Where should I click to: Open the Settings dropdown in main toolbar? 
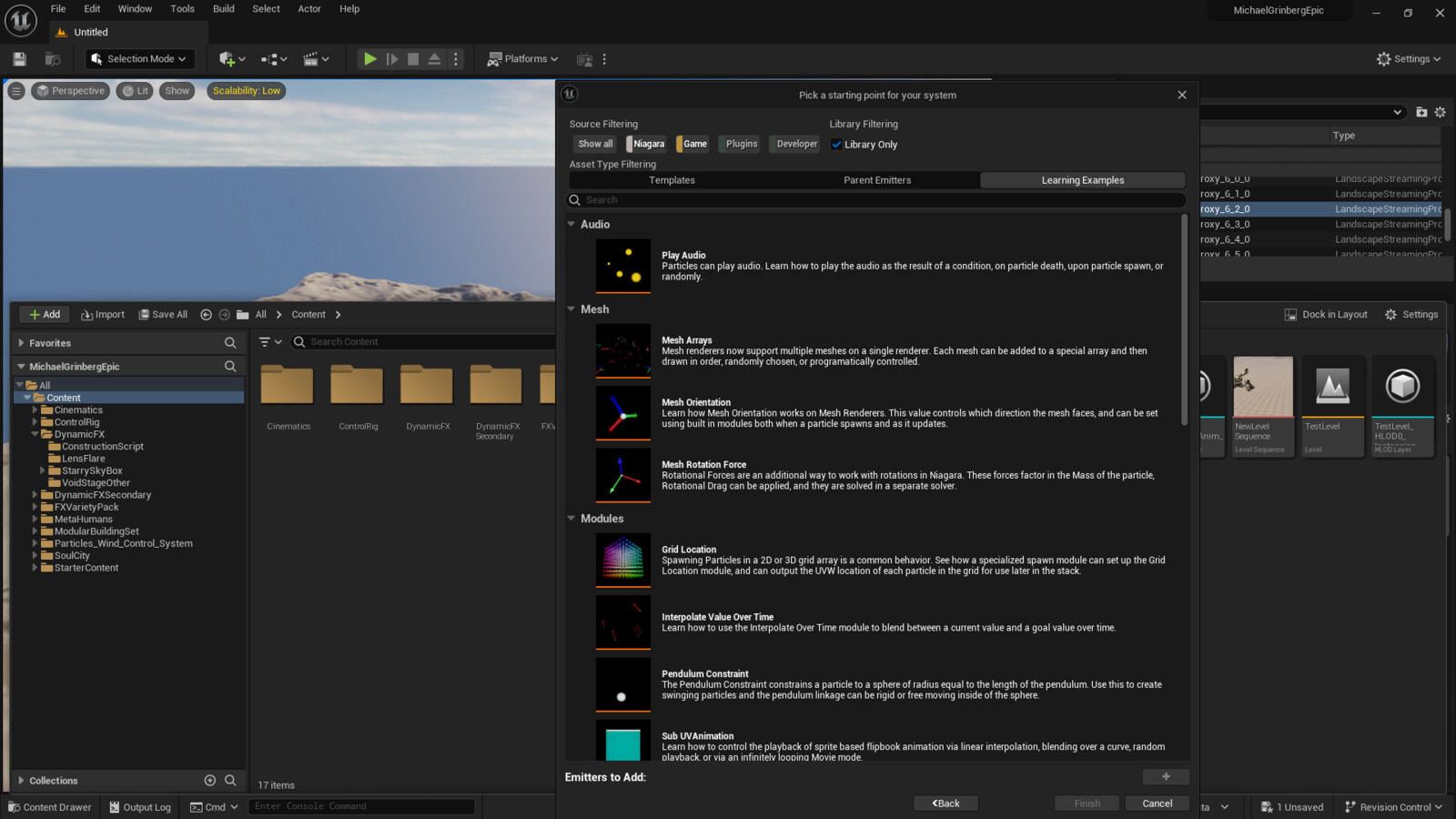tap(1408, 59)
